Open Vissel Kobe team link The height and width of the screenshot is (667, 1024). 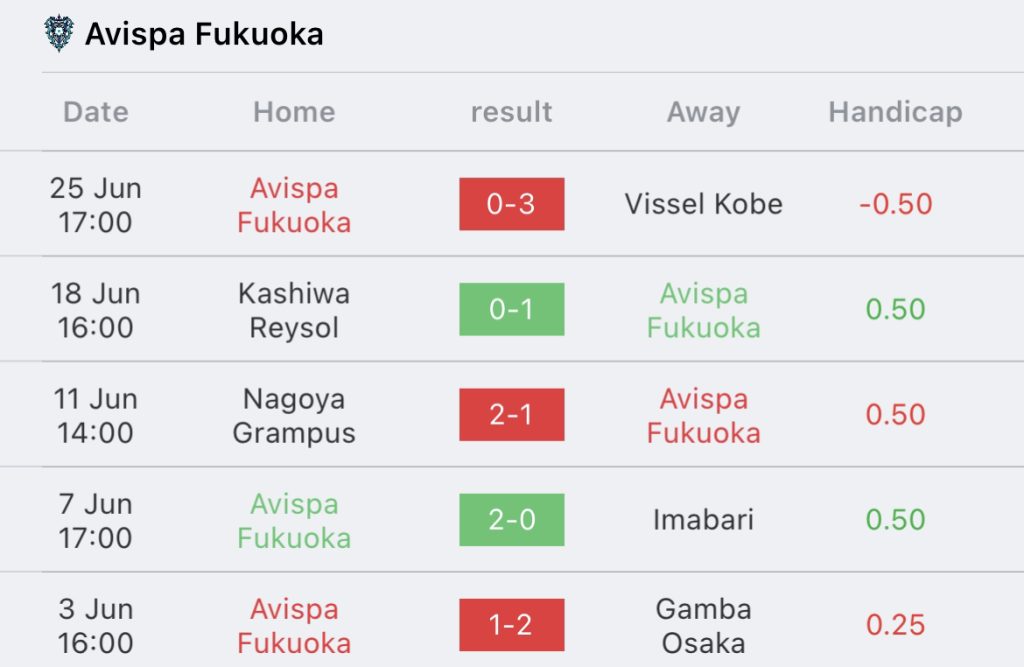point(703,204)
